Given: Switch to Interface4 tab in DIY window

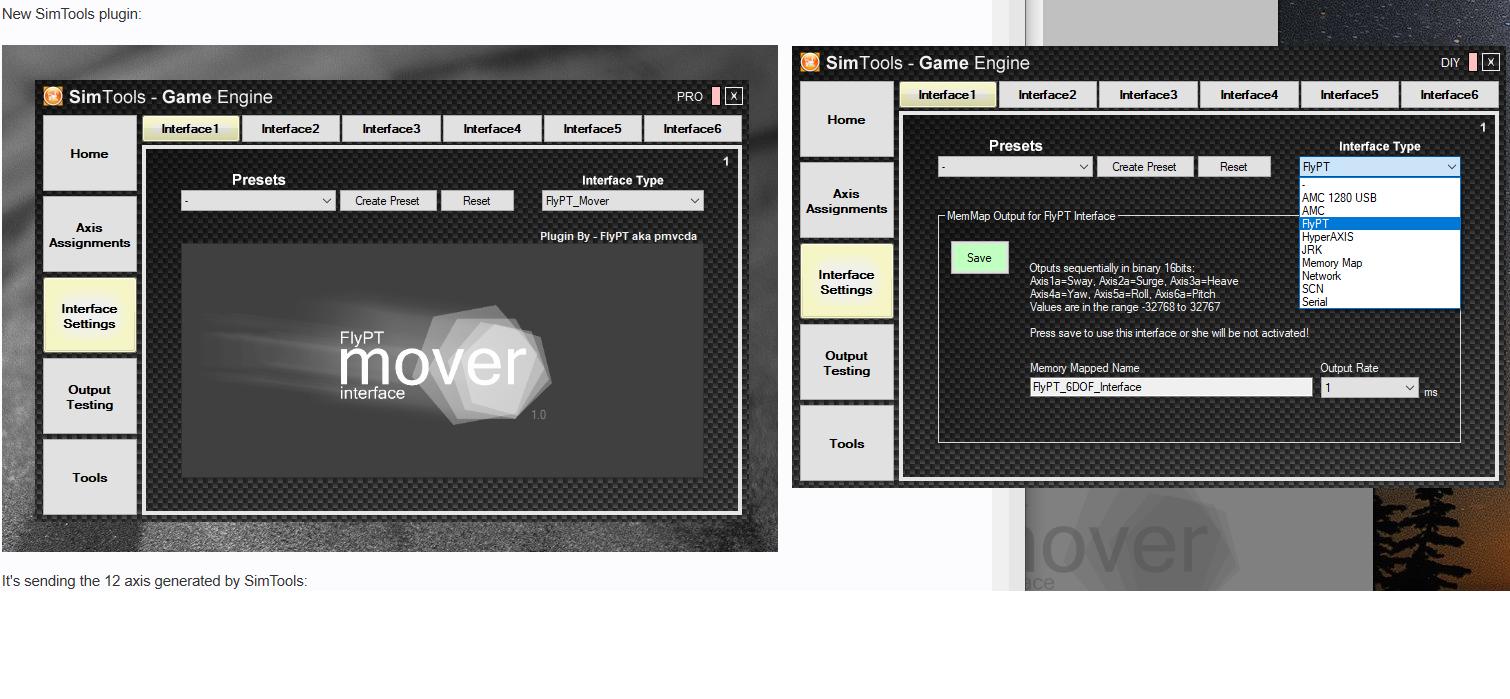Looking at the screenshot, I should coord(1249,94).
